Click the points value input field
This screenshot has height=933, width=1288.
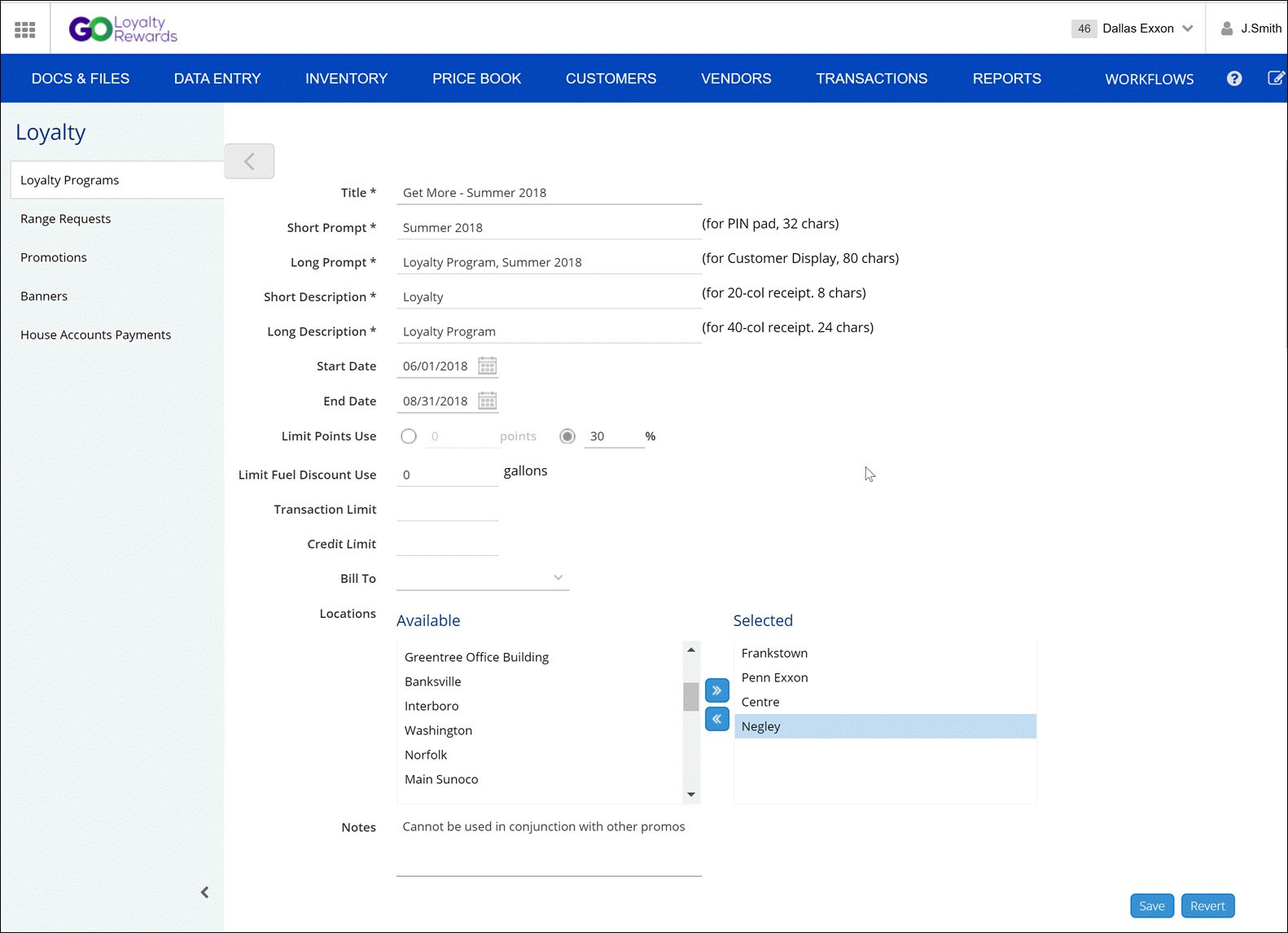461,436
